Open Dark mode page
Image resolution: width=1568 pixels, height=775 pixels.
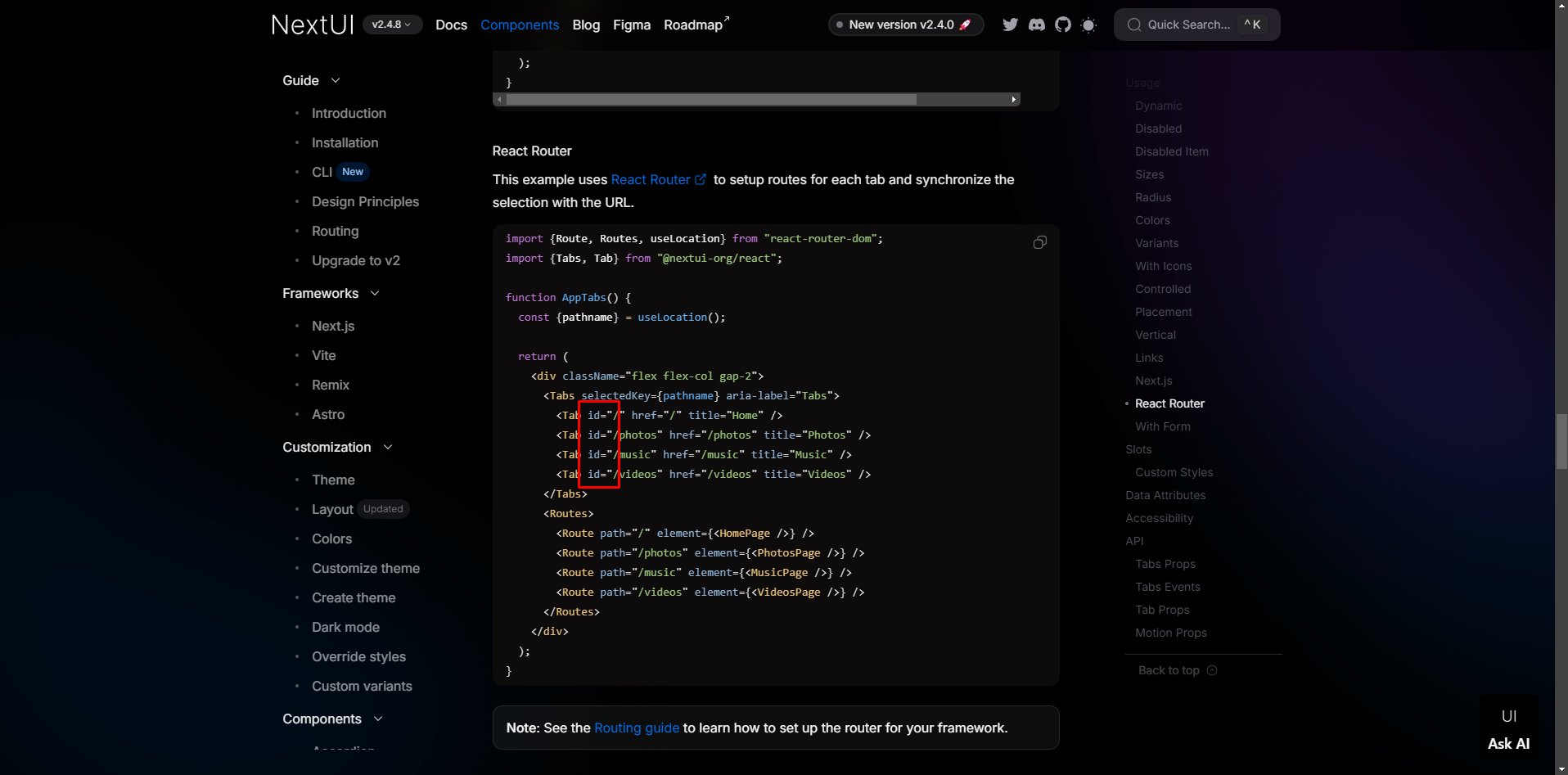[x=345, y=627]
